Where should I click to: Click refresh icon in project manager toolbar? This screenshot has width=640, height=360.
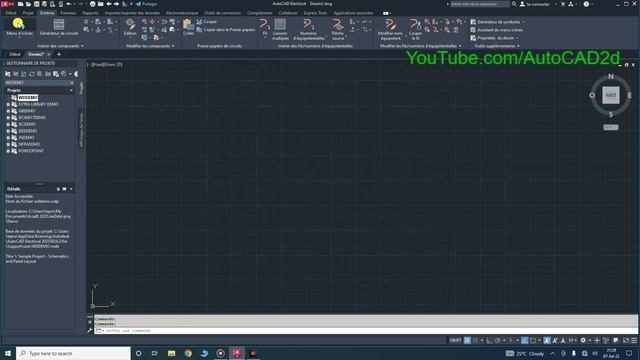(x=31, y=74)
